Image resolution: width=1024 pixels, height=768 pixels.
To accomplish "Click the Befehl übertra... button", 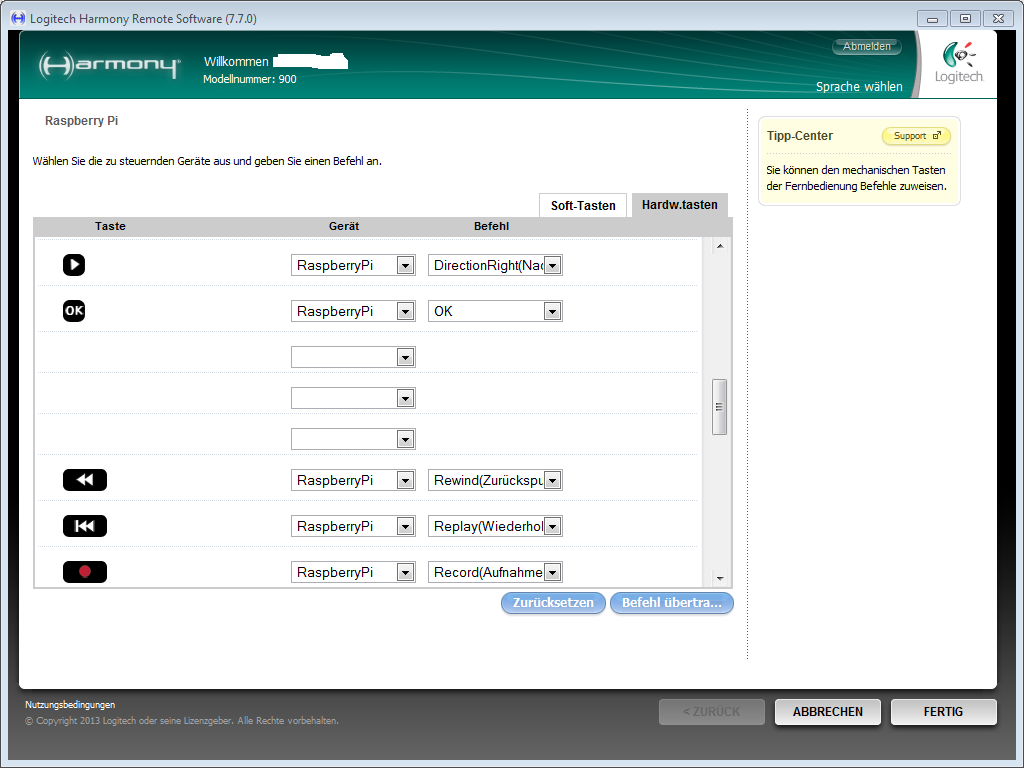I will click(x=672, y=603).
